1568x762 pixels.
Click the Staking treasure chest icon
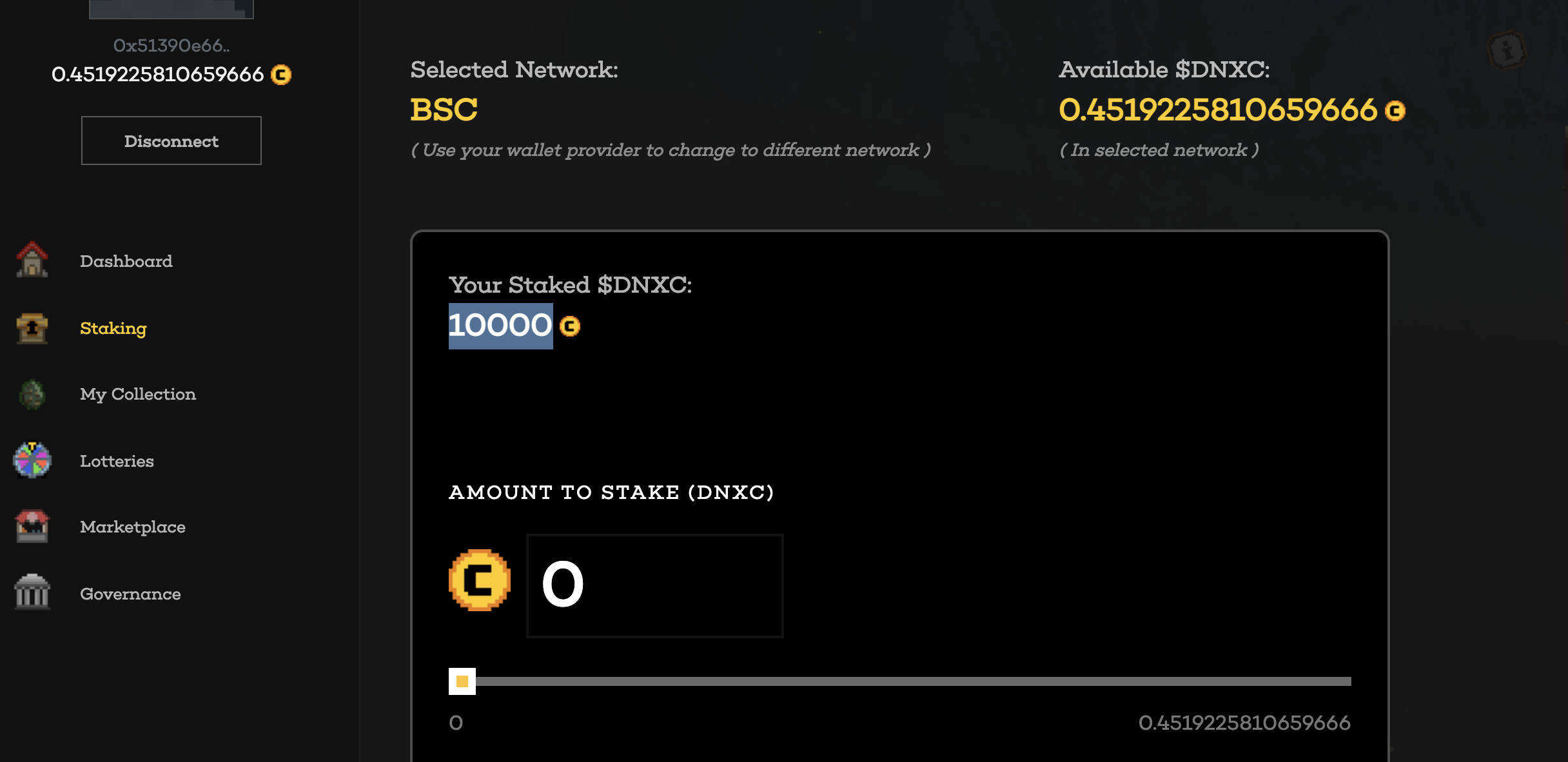tap(32, 328)
